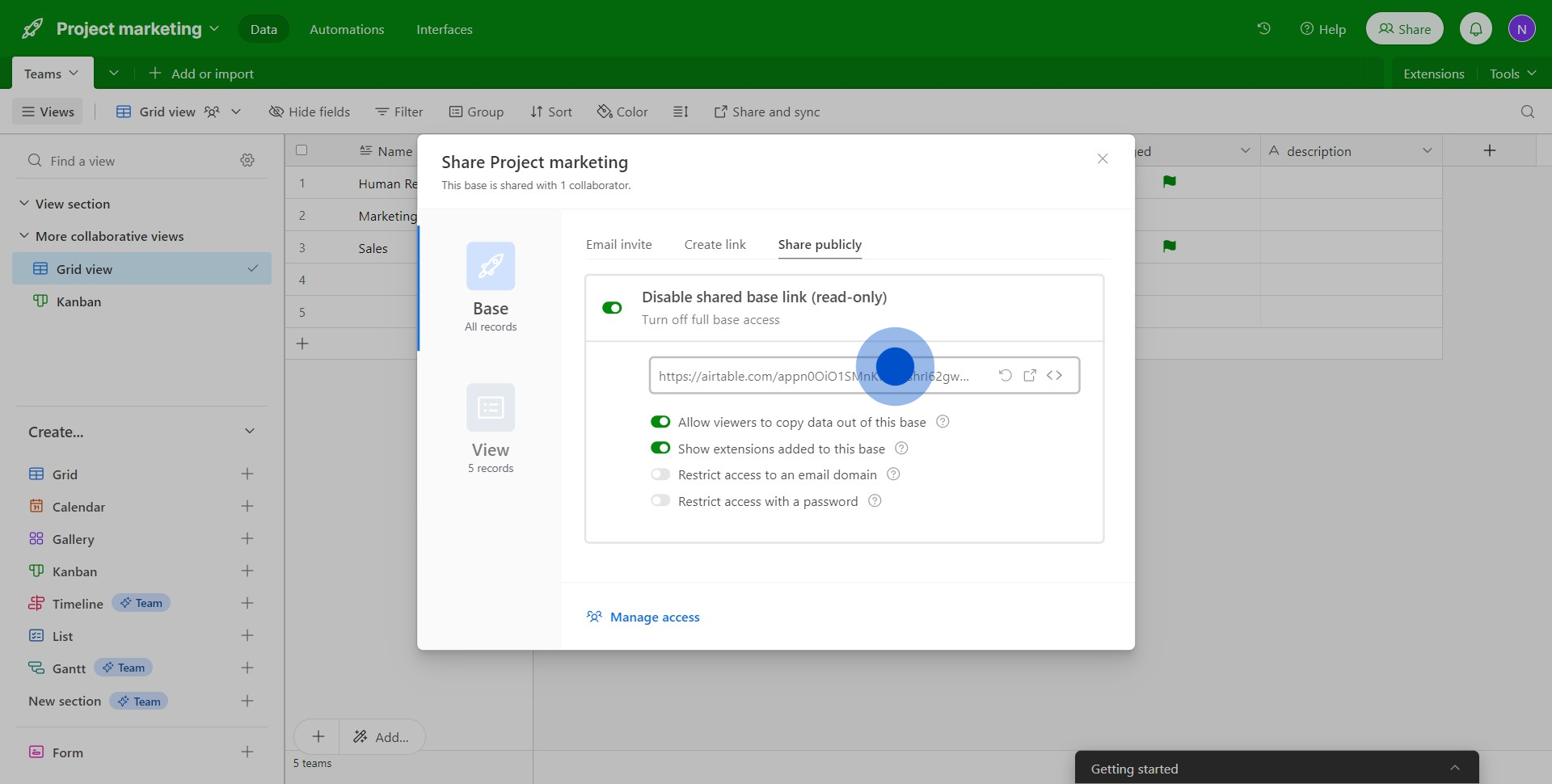
Task: Open view settings gear icon in sidebar
Action: pyautogui.click(x=247, y=161)
